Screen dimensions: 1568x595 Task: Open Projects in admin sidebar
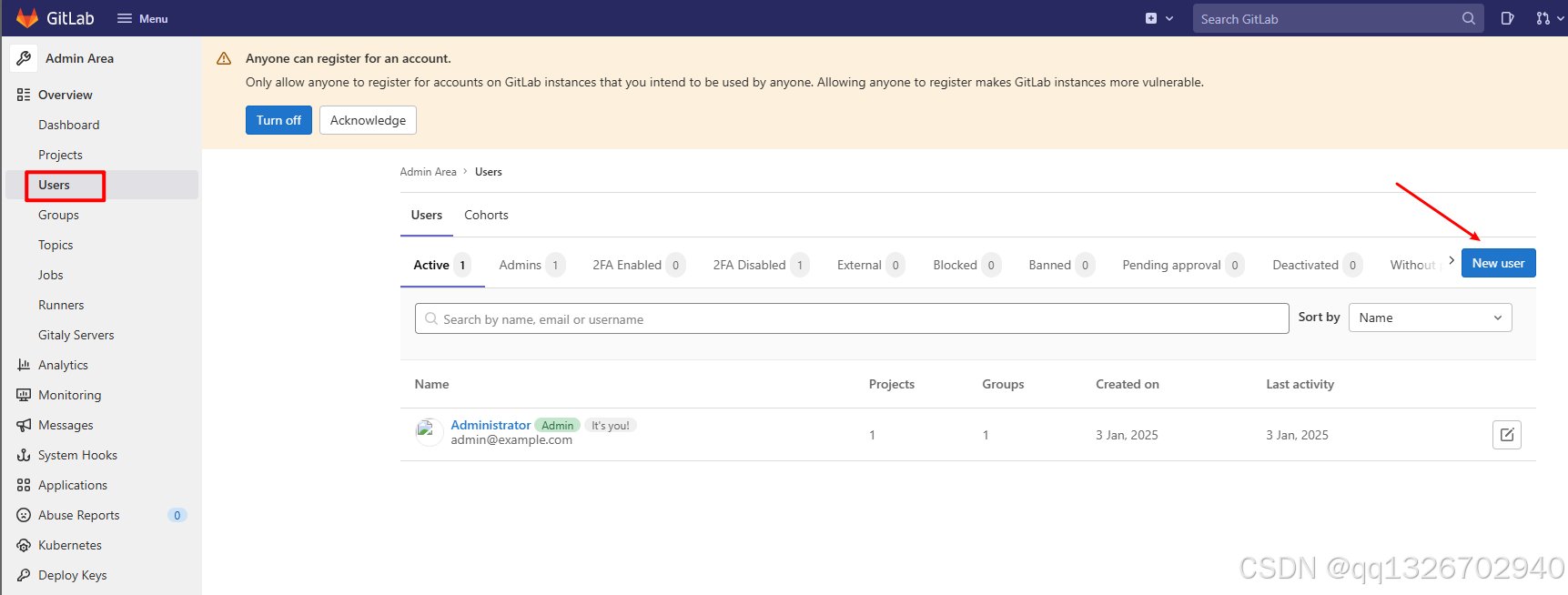tap(60, 155)
